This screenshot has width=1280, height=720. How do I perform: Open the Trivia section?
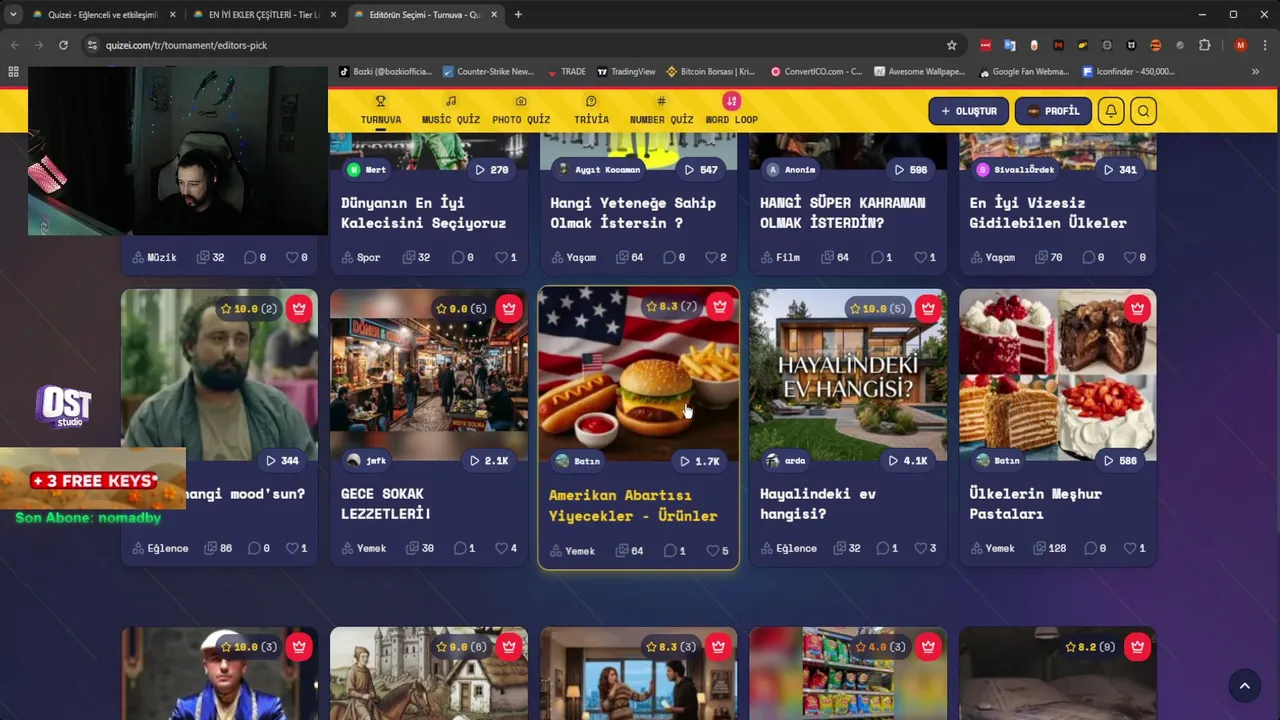591,110
